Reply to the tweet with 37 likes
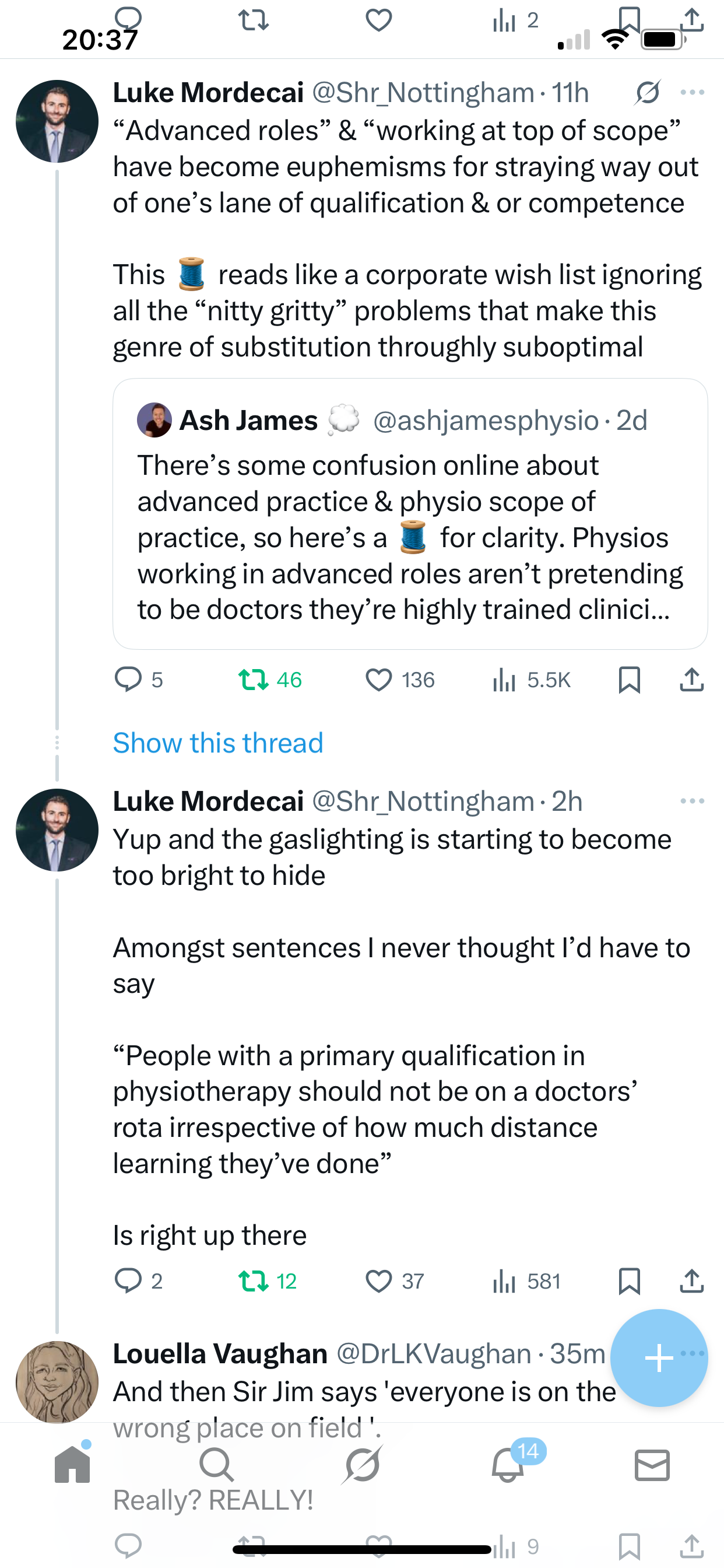This screenshot has width=724, height=1568. point(128,1280)
